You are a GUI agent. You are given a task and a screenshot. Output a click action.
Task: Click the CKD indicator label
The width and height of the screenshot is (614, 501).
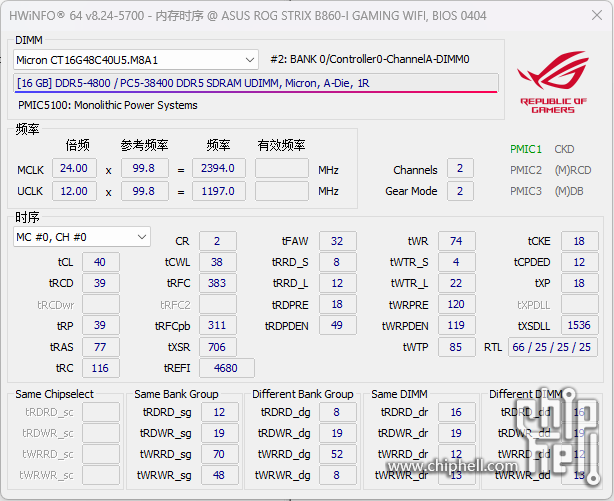(564, 149)
